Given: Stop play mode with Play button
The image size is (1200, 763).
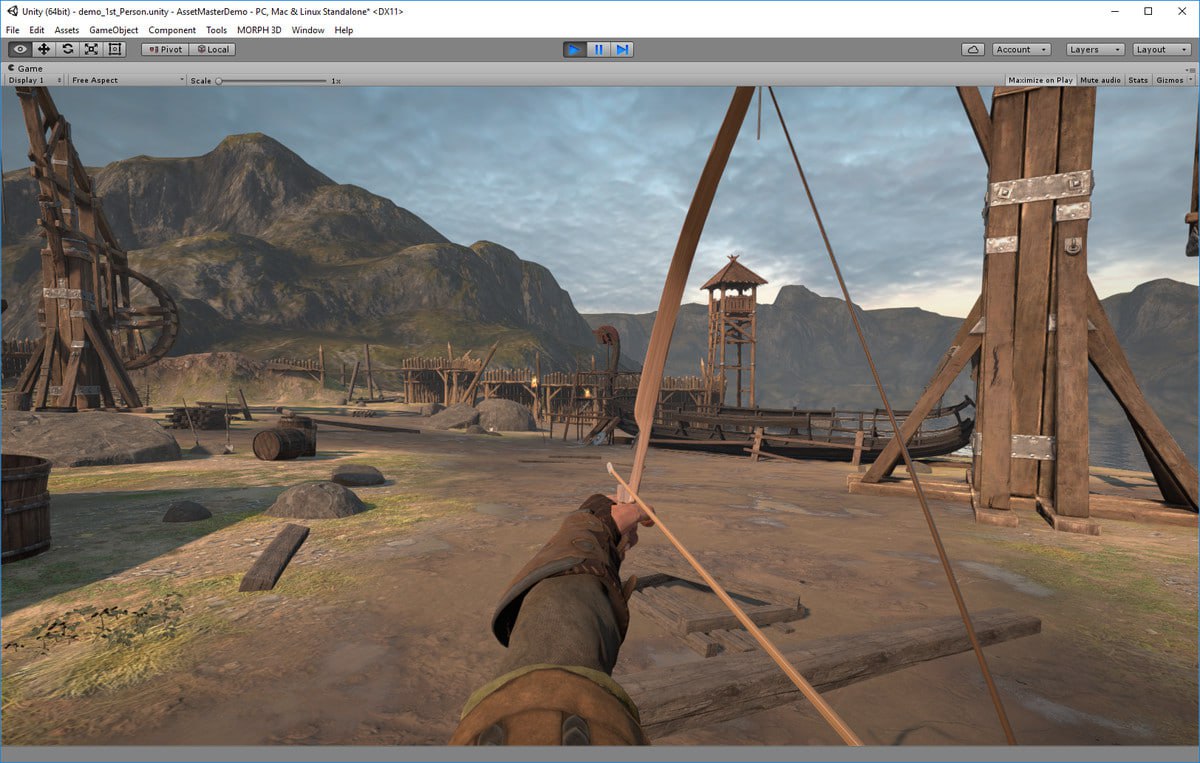Looking at the screenshot, I should pyautogui.click(x=574, y=49).
